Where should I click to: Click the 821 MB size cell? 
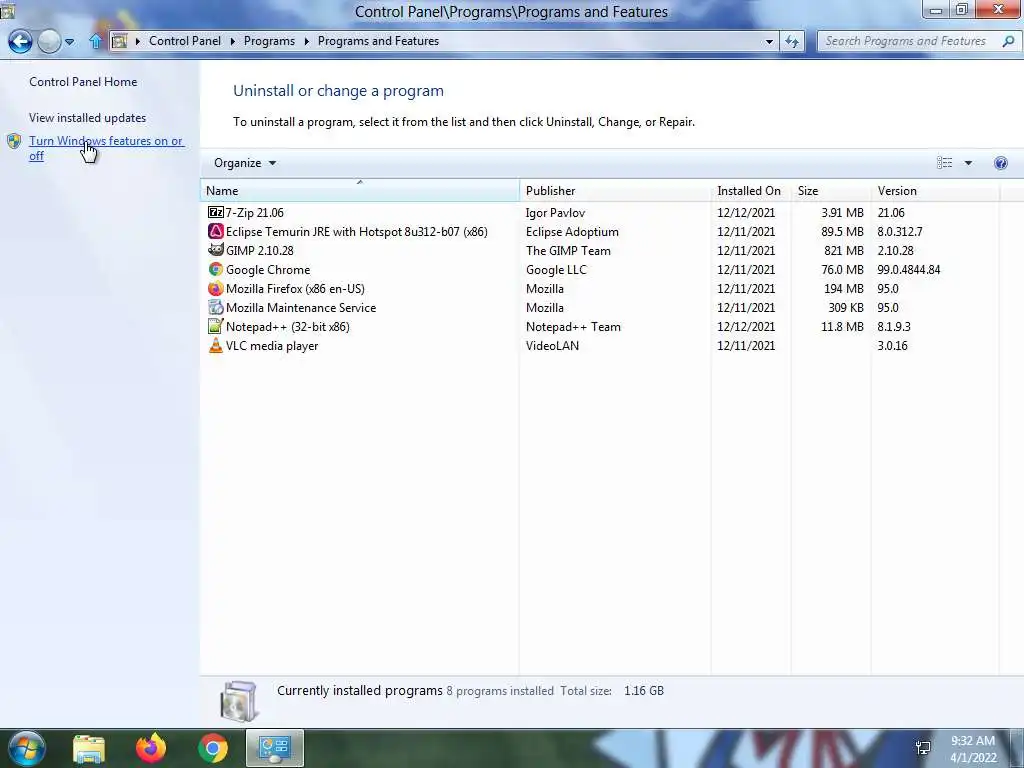coord(844,250)
